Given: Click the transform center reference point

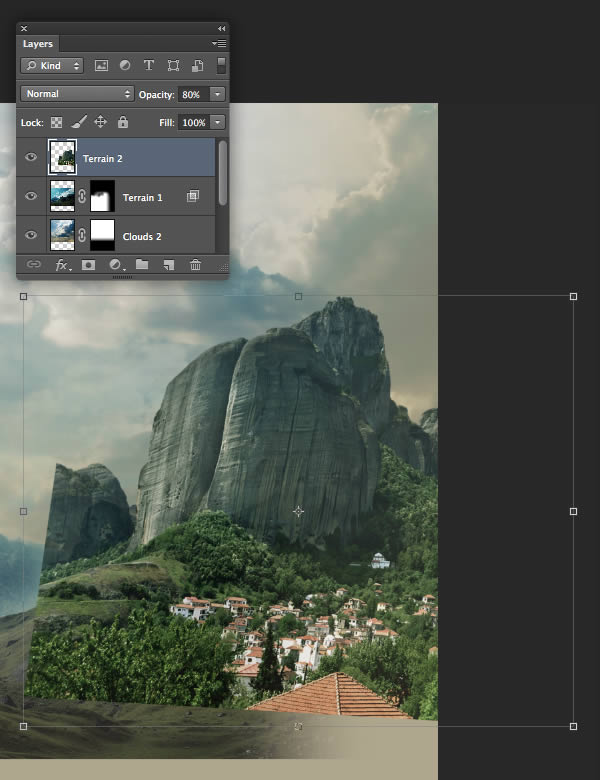Looking at the screenshot, I should coord(299,511).
